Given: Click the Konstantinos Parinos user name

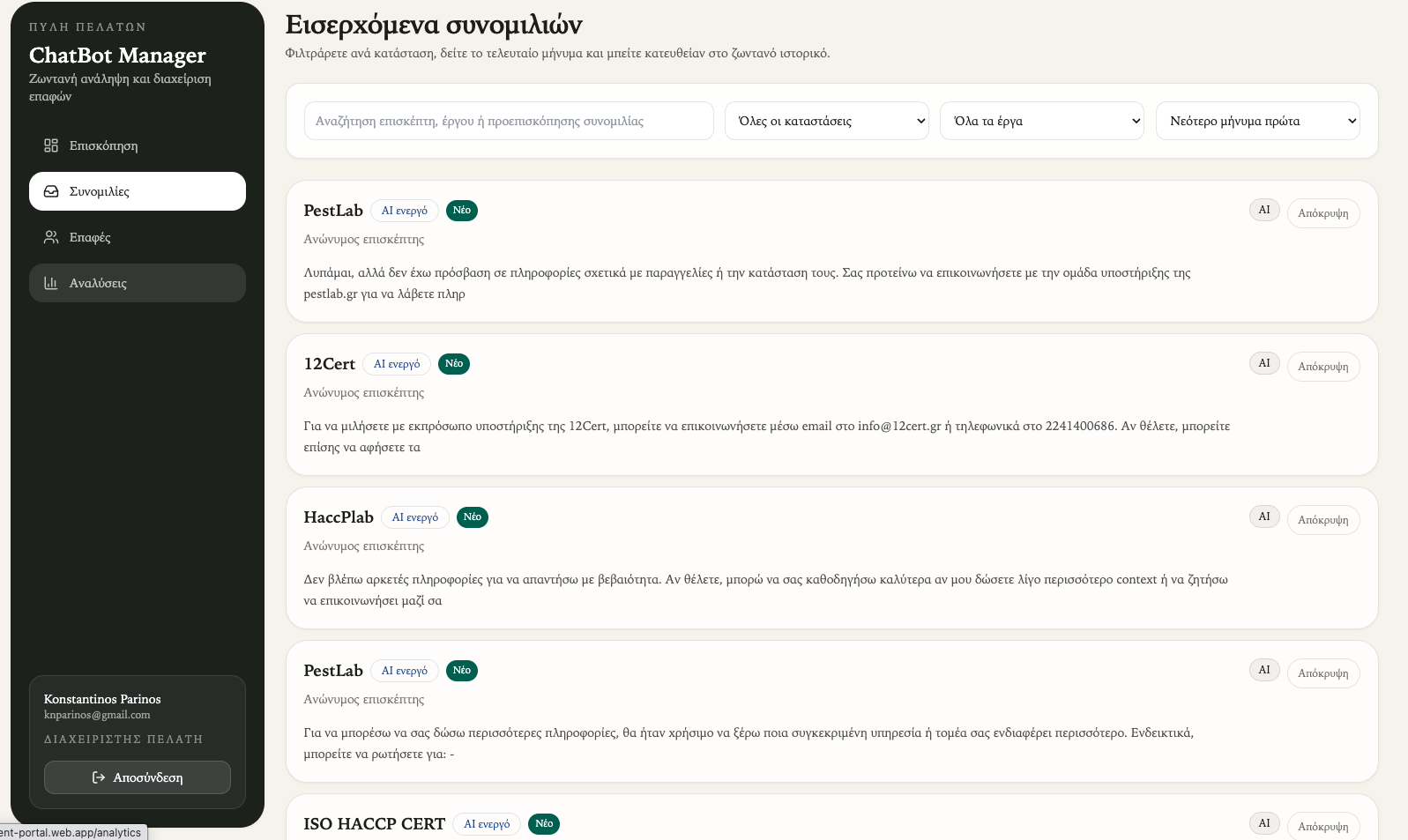Looking at the screenshot, I should coord(102,699).
